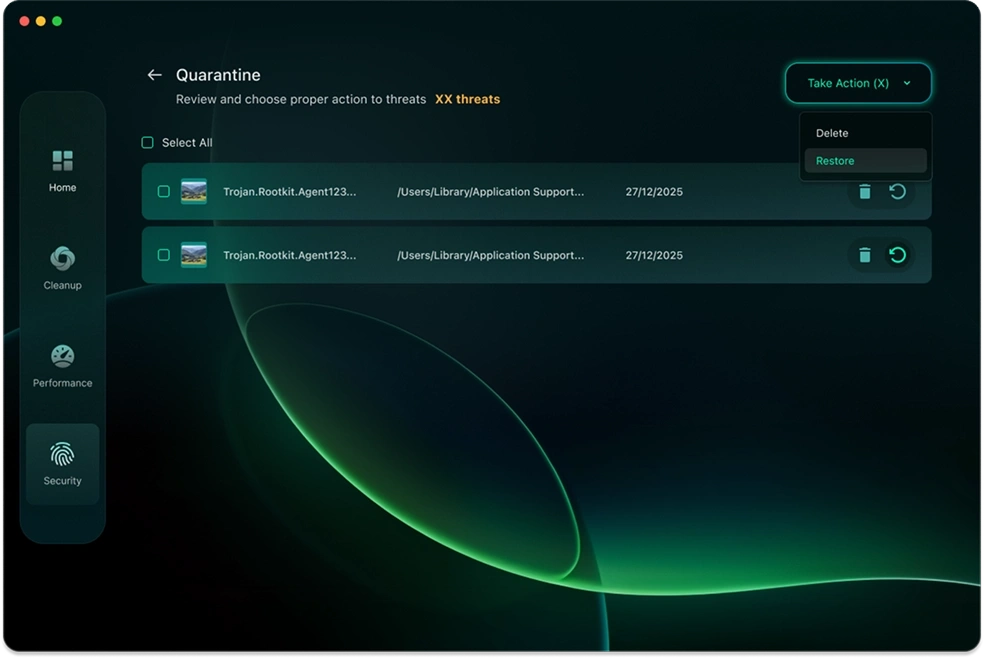Check the Select All checkbox
The height and width of the screenshot is (658, 984).
click(x=147, y=142)
